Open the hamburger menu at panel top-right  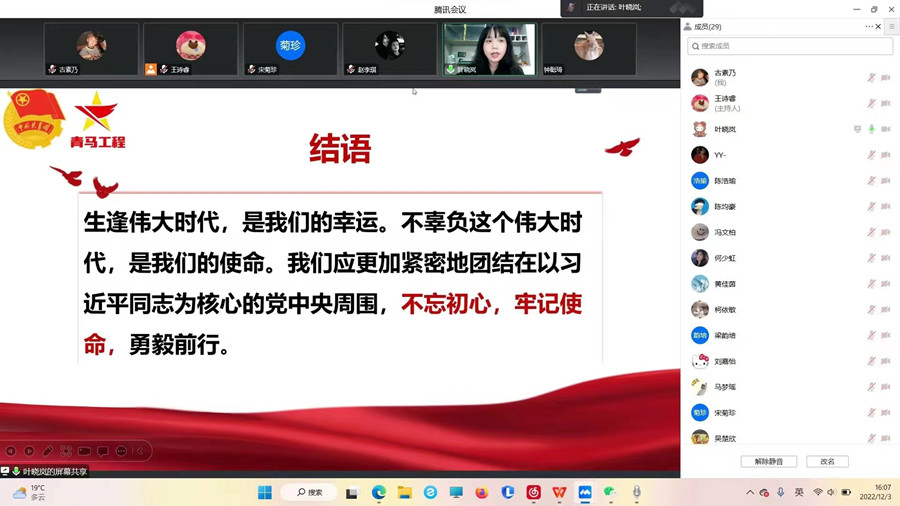pyautogui.click(x=891, y=27)
